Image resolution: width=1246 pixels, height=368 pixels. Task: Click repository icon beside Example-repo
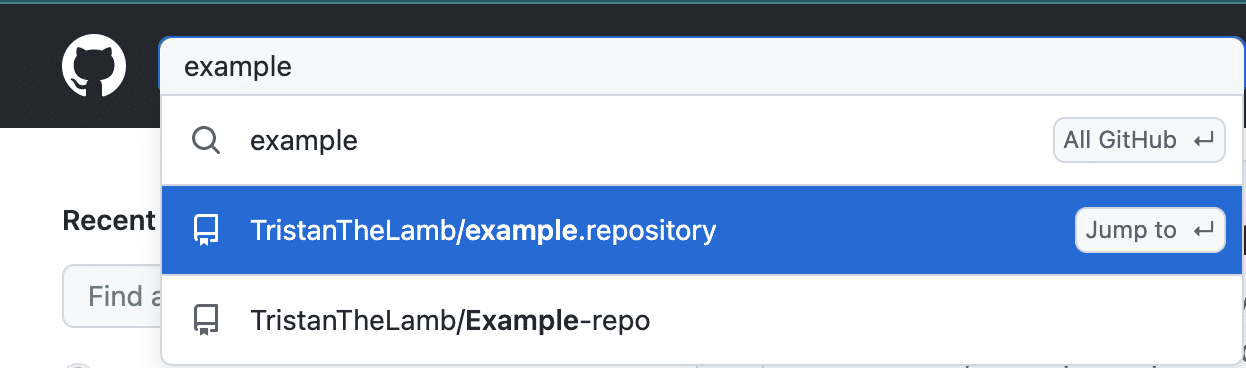206,321
